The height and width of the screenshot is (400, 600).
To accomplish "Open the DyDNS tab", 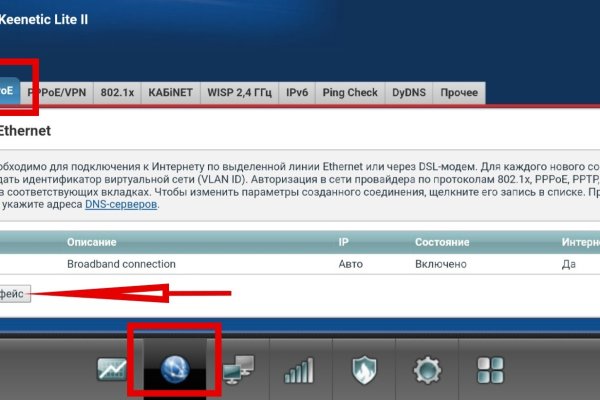I will click(x=409, y=93).
